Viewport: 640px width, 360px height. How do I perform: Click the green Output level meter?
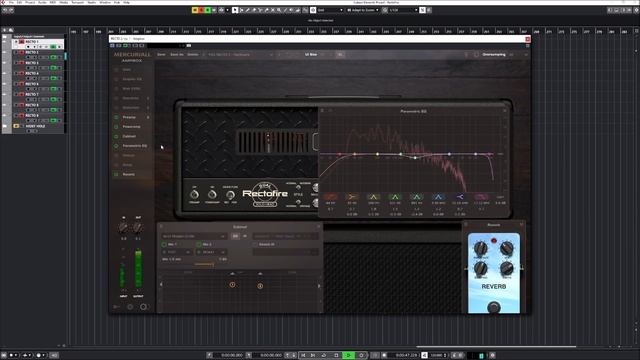[138, 270]
